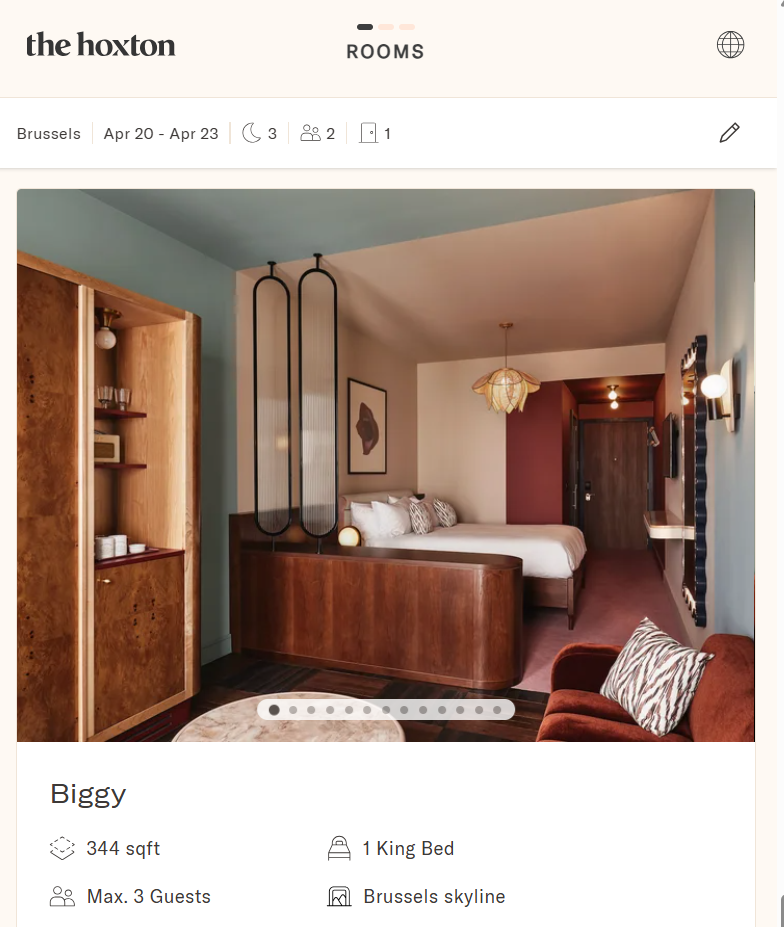This screenshot has height=927, width=784.
Task: Click the Max. 3 Guests people icon
Action: [x=62, y=896]
